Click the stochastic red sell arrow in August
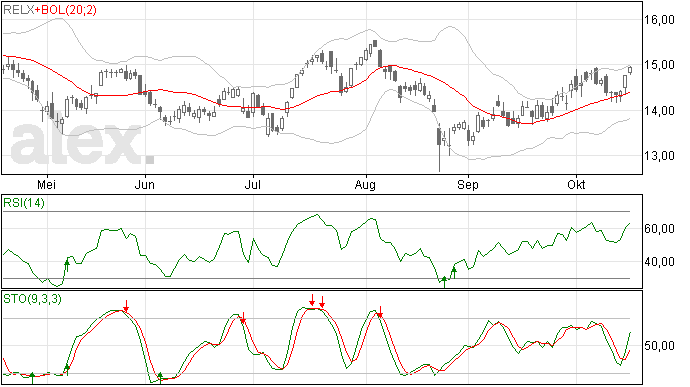Viewport: 690px width, 387px height. (380, 312)
